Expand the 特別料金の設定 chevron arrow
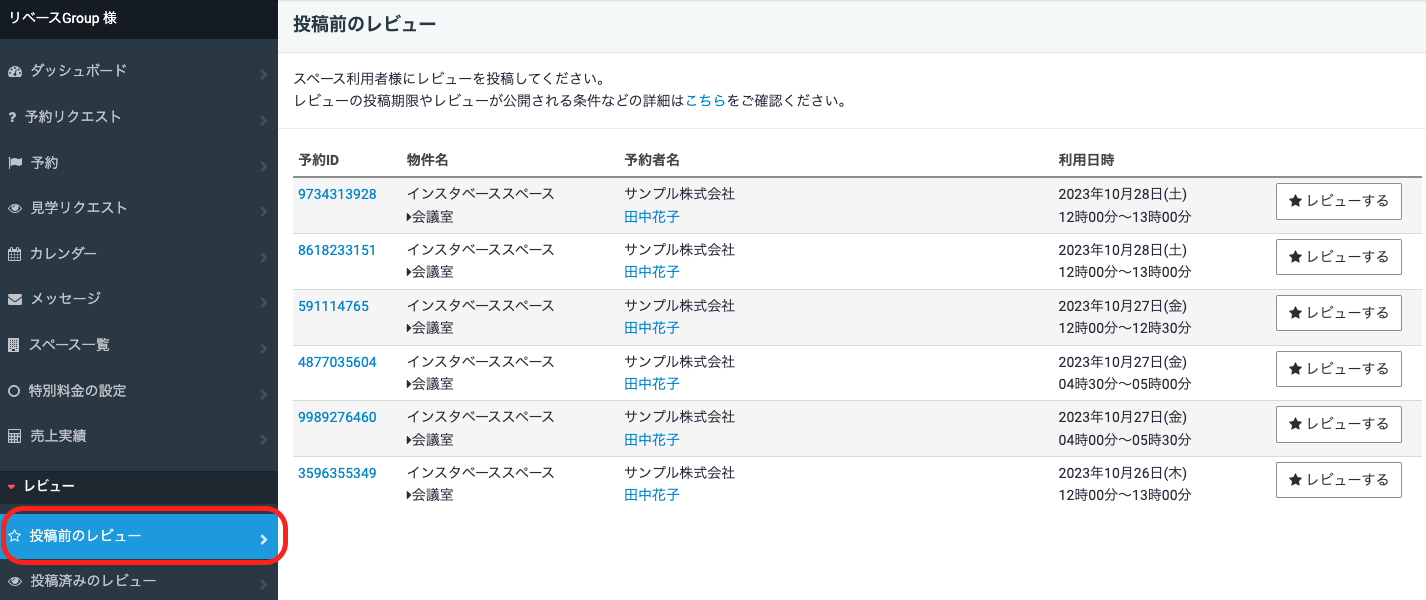Screen dimensions: 1426x600 tap(263, 394)
